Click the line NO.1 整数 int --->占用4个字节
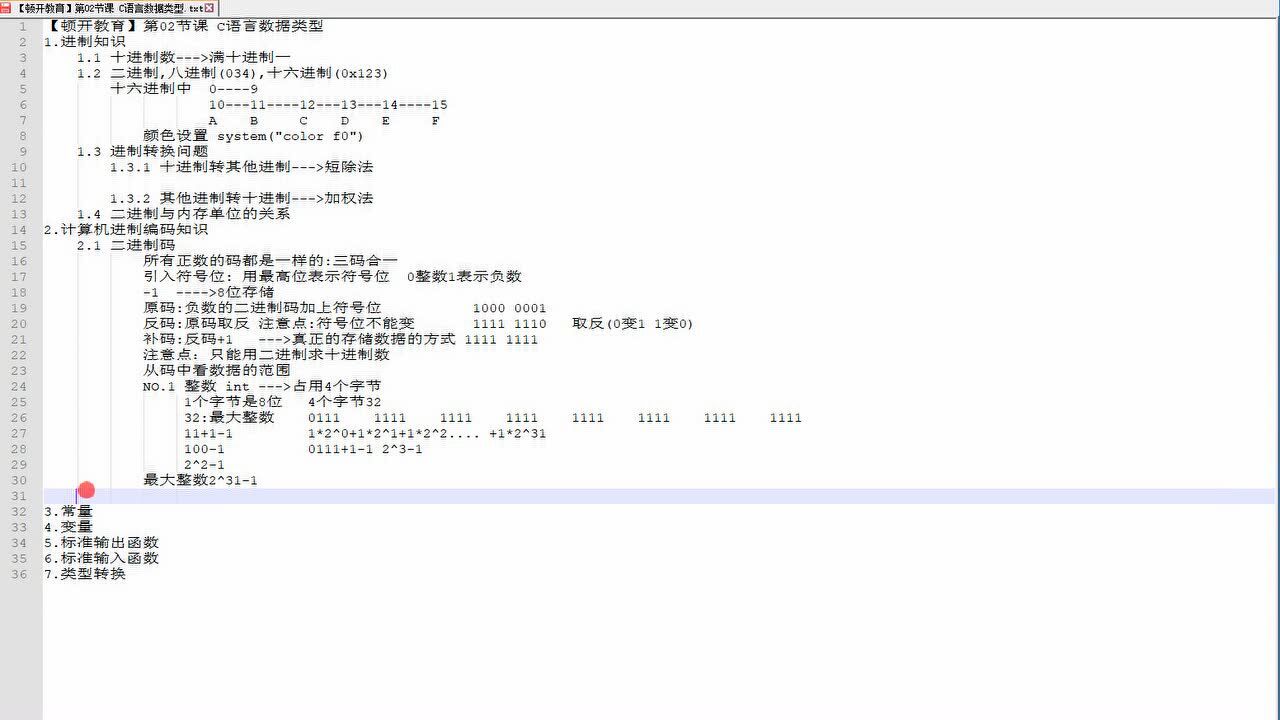 [x=262, y=386]
